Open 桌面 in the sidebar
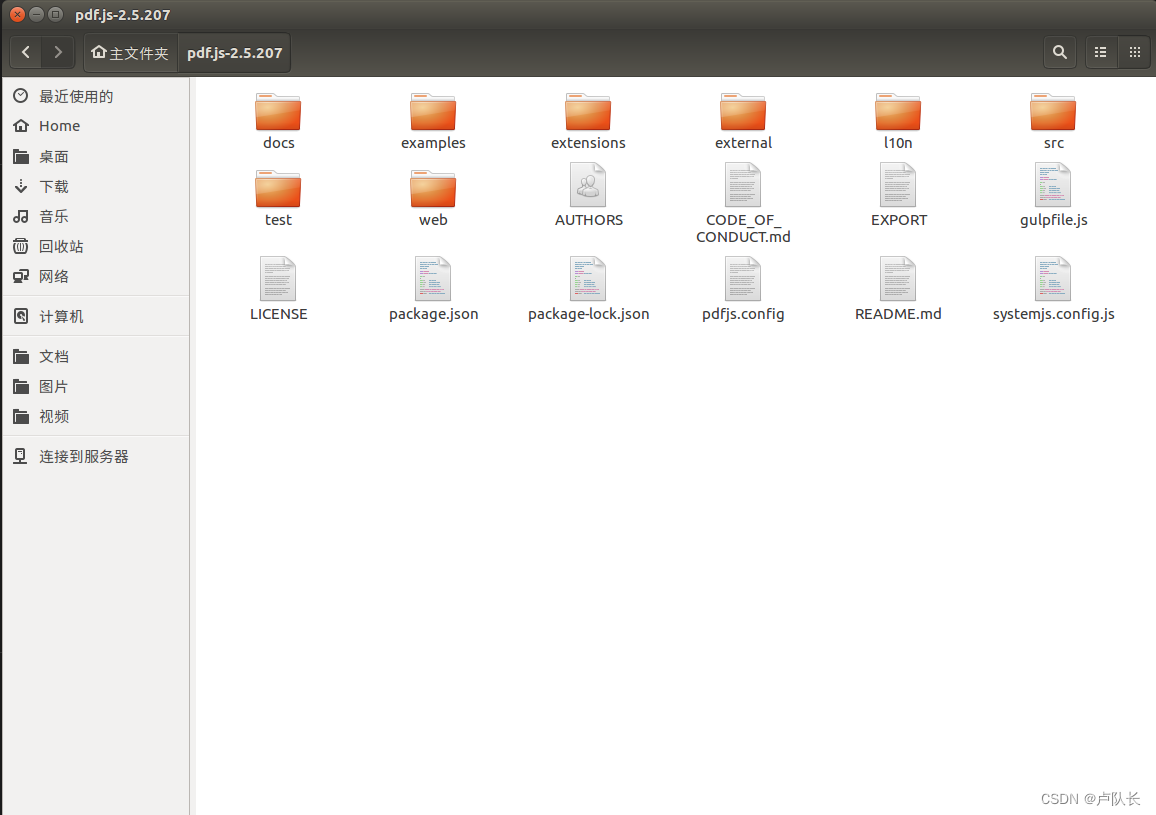The width and height of the screenshot is (1156, 815). point(96,156)
